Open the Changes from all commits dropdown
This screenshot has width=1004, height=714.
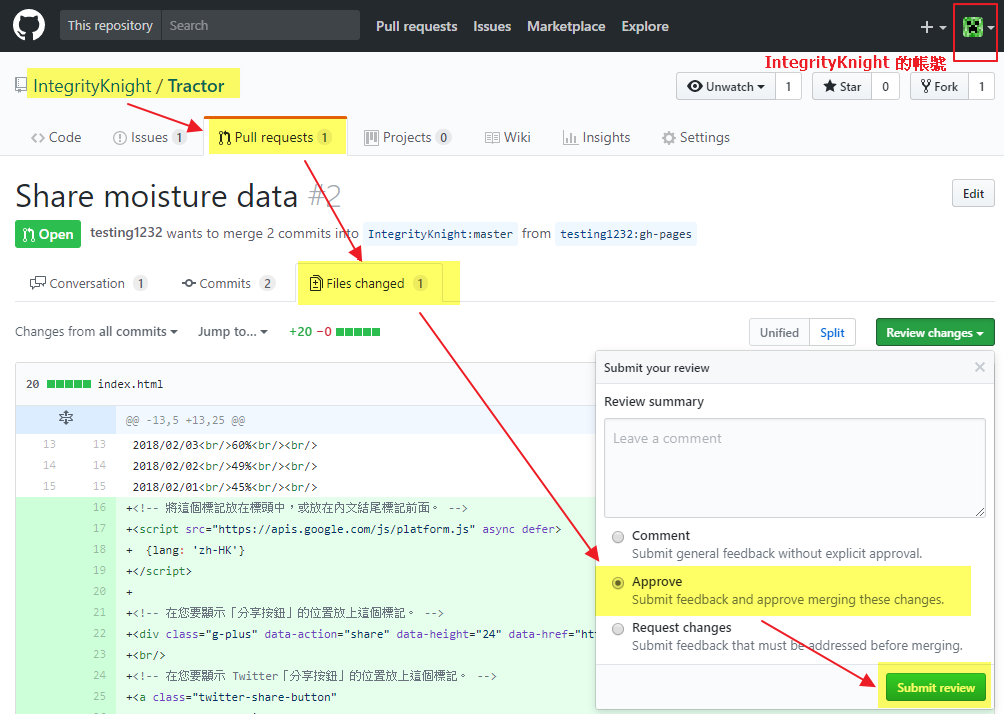click(96, 331)
